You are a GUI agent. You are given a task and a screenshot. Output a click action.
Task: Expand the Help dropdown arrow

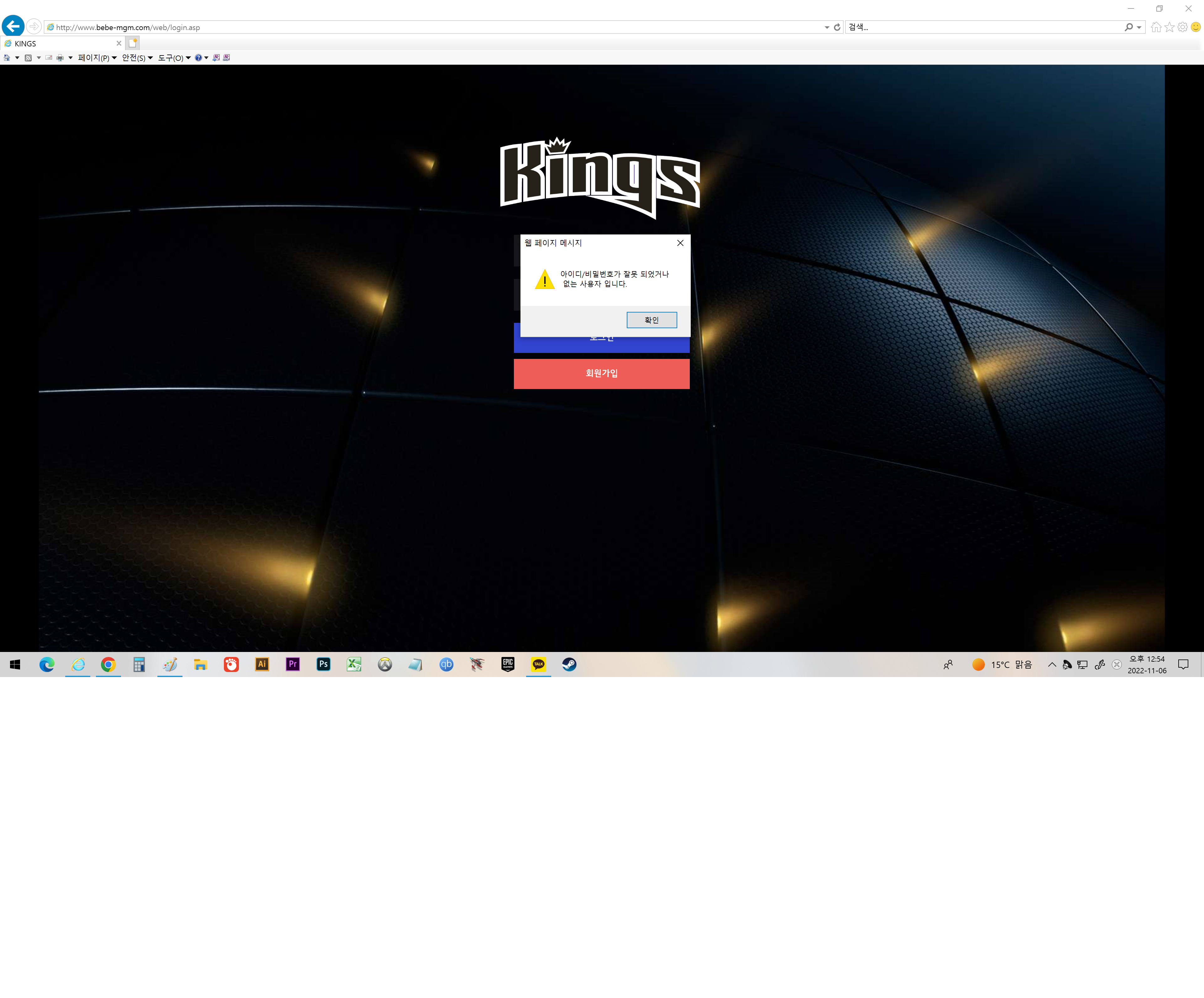(x=206, y=58)
